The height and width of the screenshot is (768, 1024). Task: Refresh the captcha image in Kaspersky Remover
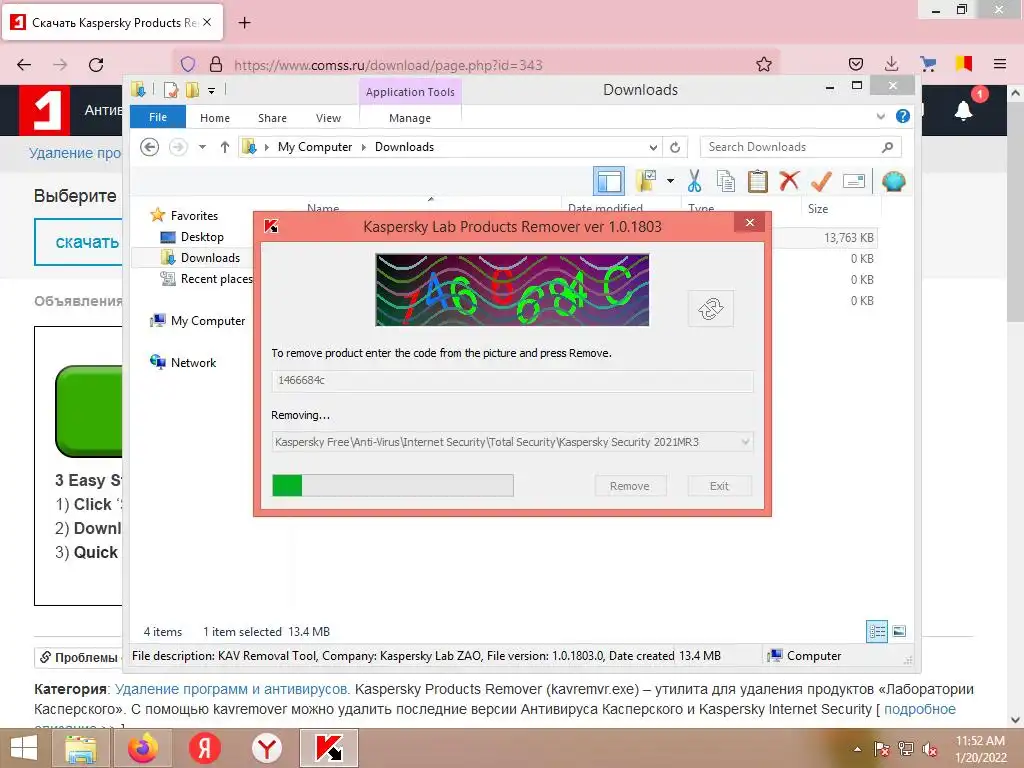tap(711, 308)
